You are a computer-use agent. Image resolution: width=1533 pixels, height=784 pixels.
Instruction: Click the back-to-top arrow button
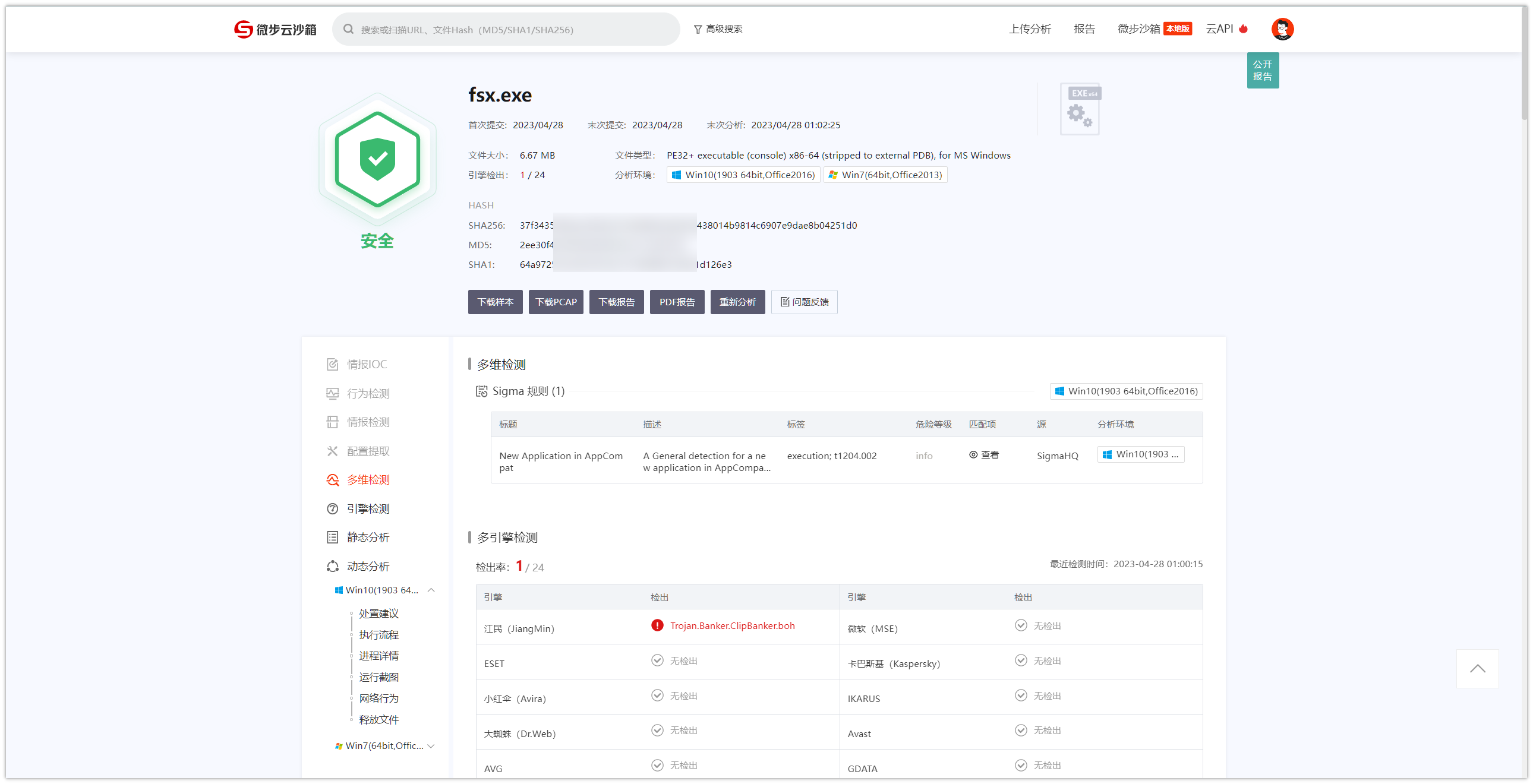tap(1477, 669)
